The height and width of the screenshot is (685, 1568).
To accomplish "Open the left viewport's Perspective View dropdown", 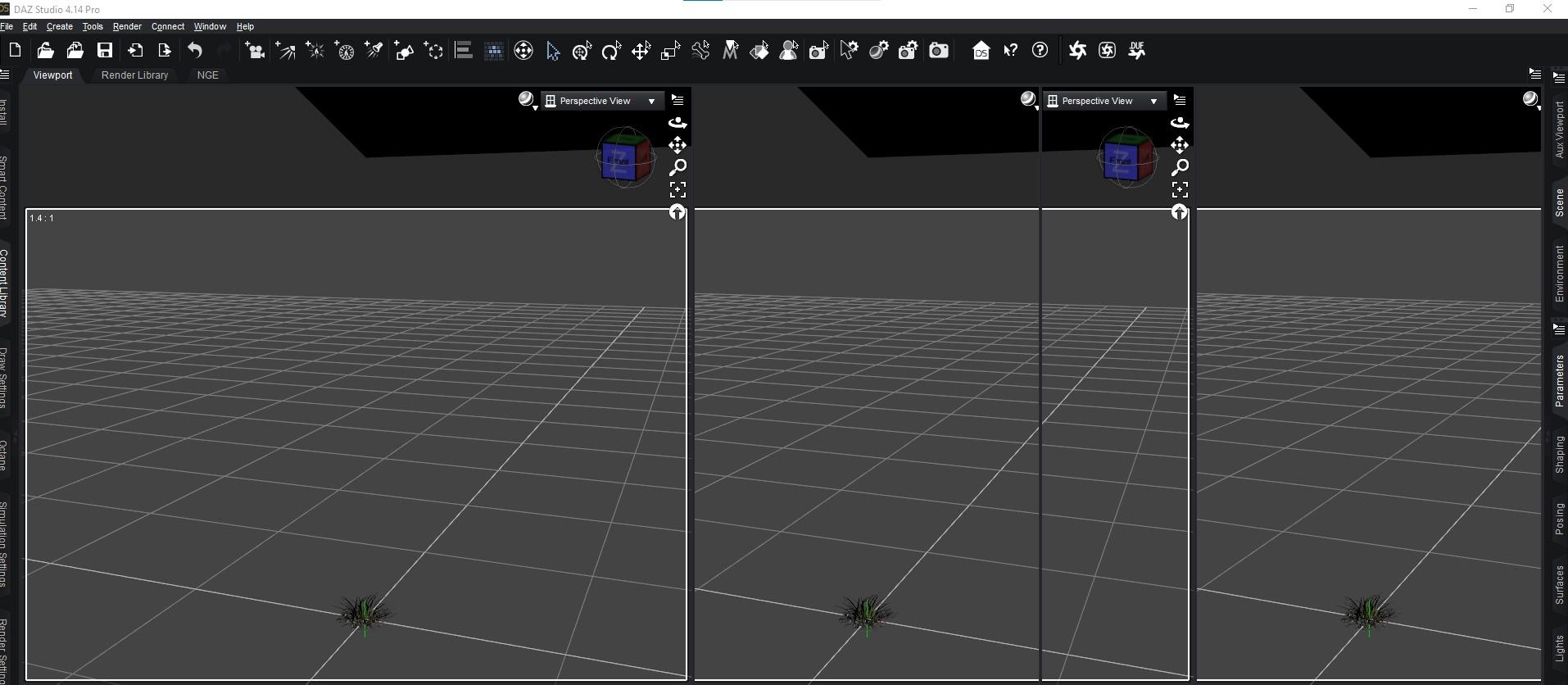I will (601, 101).
